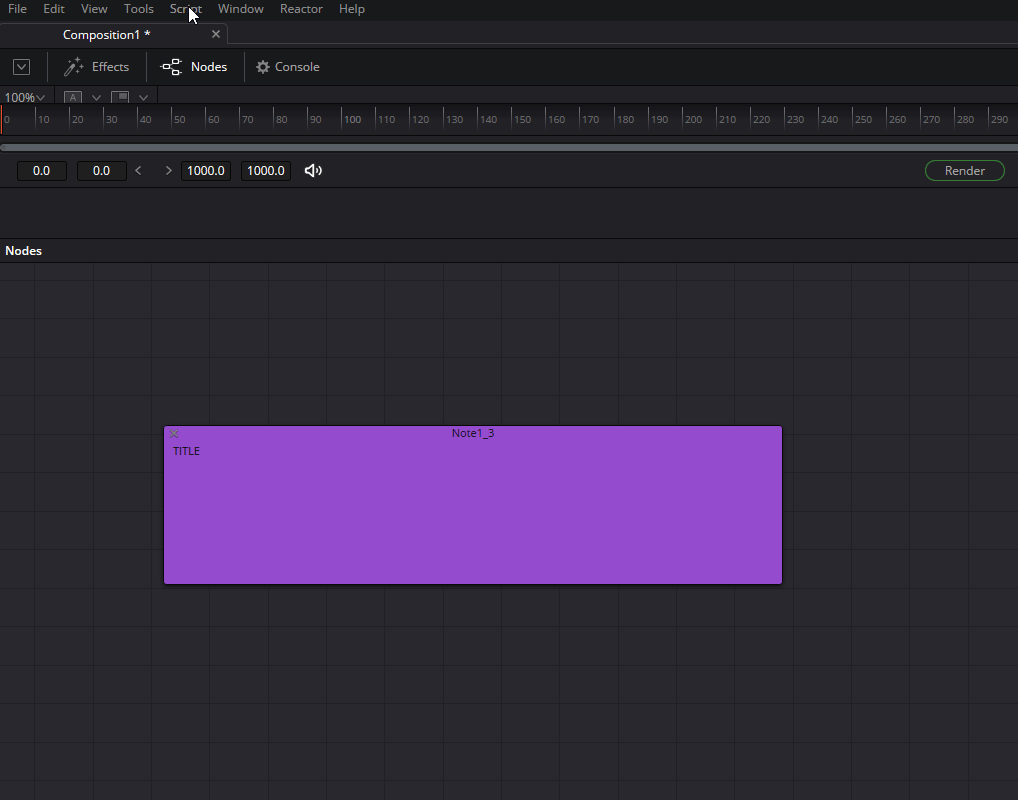The height and width of the screenshot is (800, 1018).
Task: Open the View menu
Action: coord(94,9)
